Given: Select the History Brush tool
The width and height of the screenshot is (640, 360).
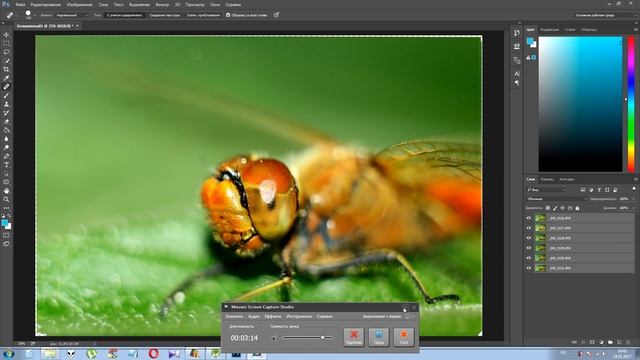Looking at the screenshot, I should pos(6,113).
